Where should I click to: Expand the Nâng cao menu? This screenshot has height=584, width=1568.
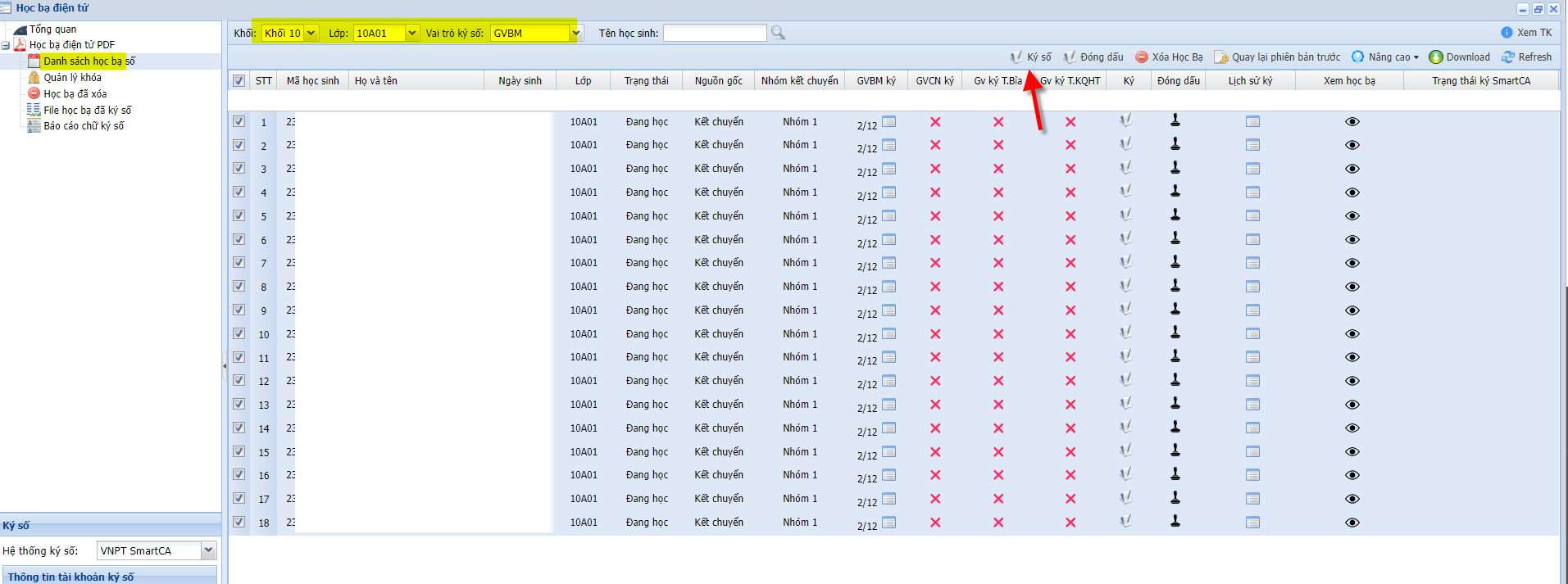1385,57
